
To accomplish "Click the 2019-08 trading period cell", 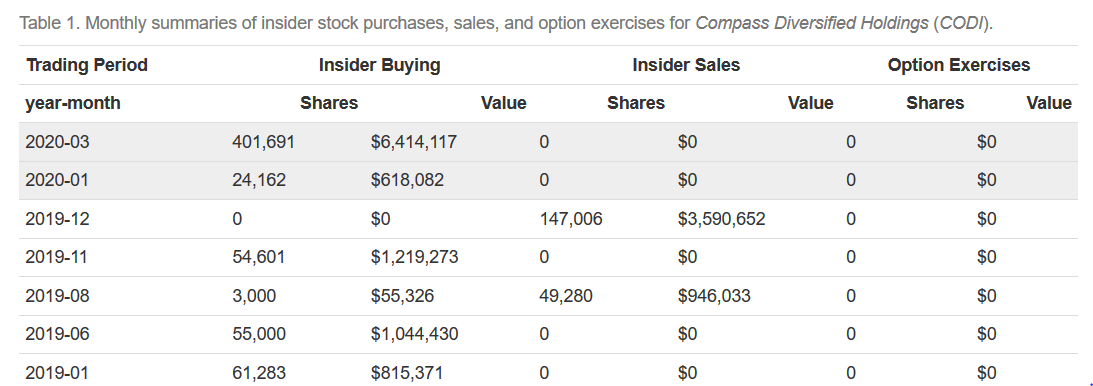I will point(57,296).
